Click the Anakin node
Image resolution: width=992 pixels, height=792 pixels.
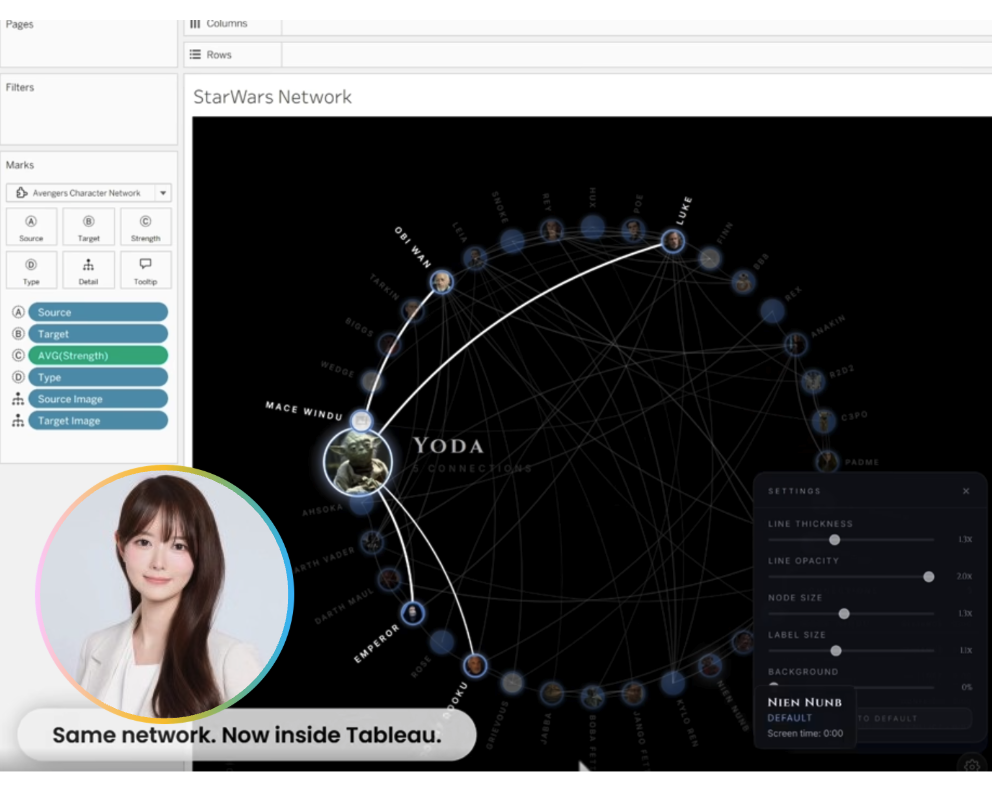coord(795,344)
